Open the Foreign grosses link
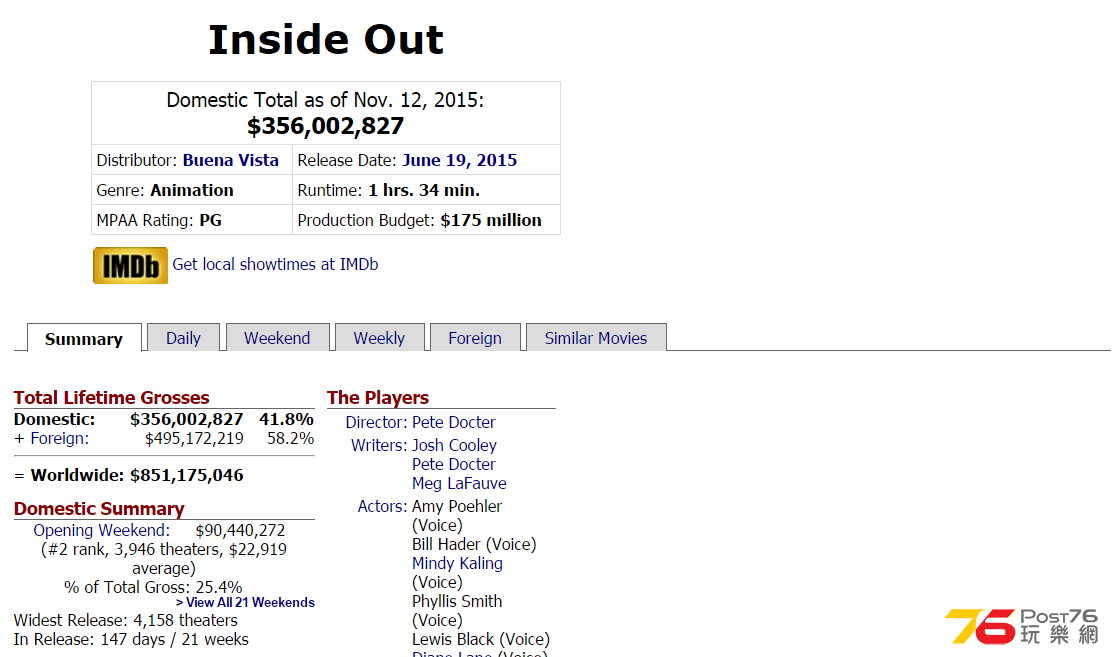1115x657 pixels. (x=60, y=438)
